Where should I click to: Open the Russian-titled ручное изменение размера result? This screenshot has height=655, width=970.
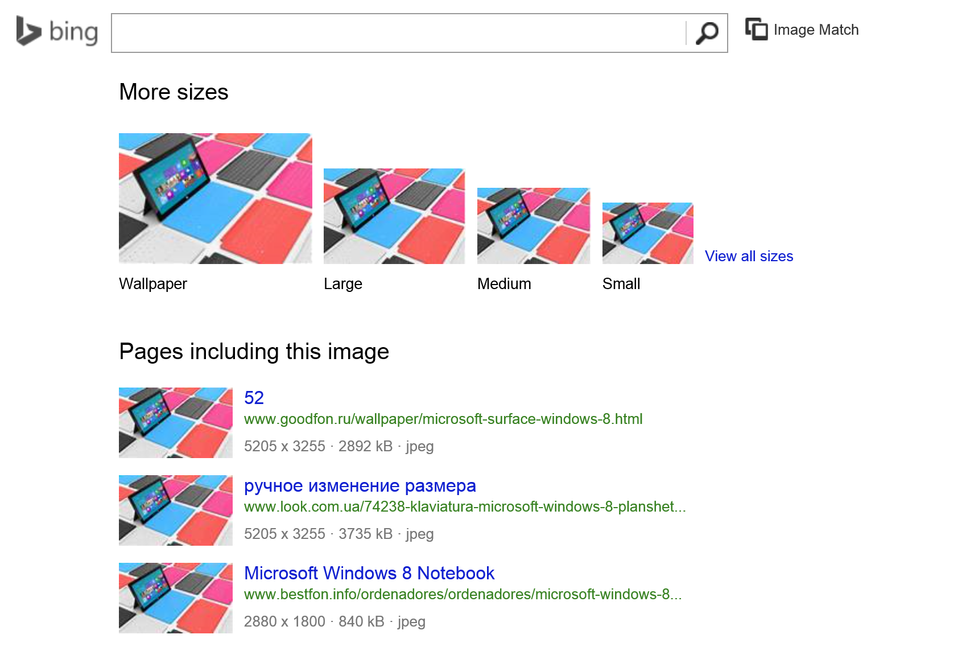[360, 486]
